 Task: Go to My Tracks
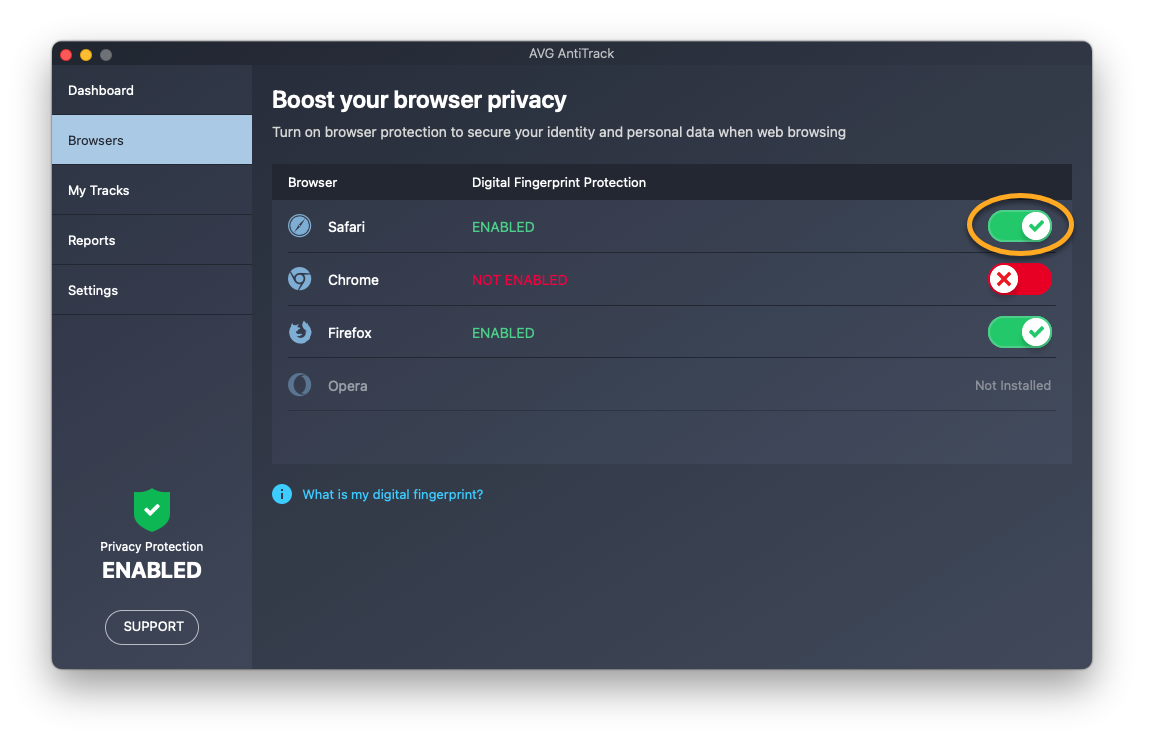pyautogui.click(x=99, y=190)
